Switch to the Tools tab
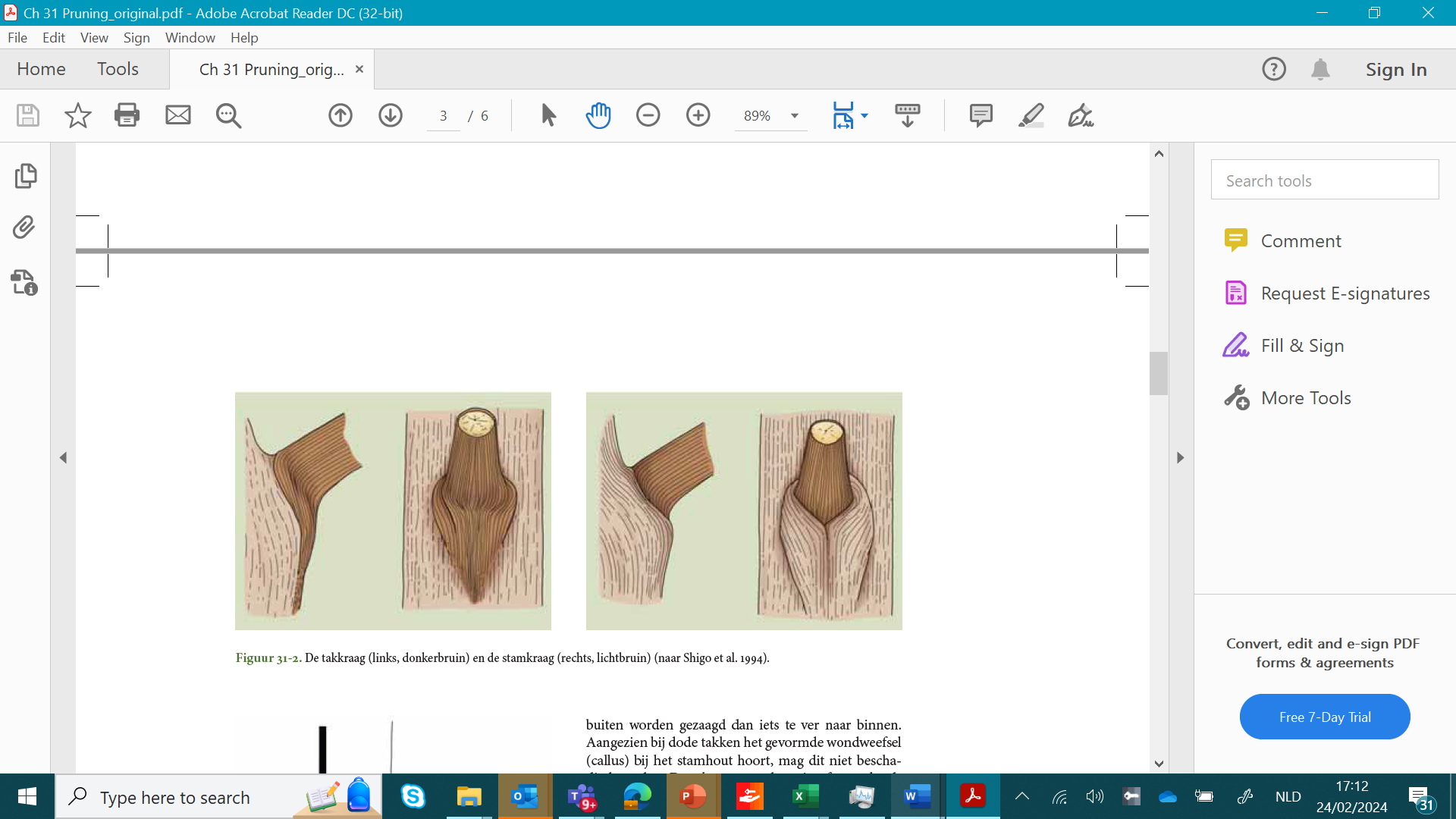 [x=118, y=69]
